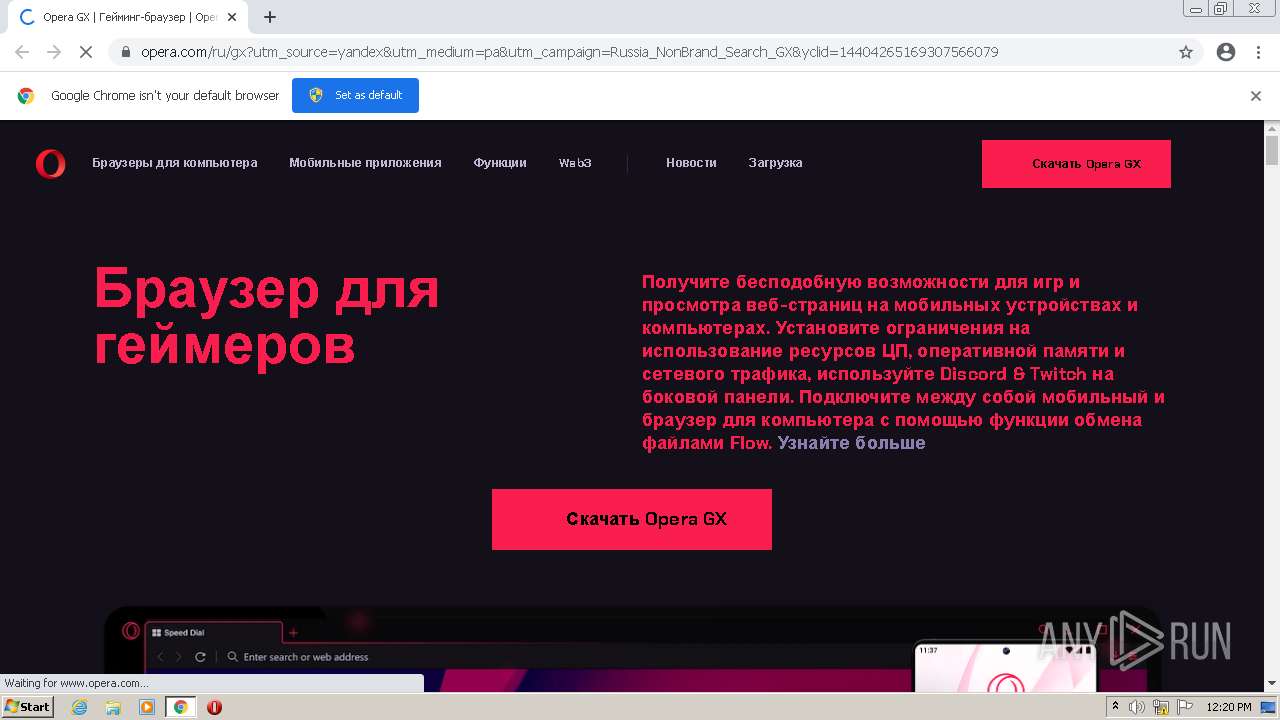Viewport: 1280px width, 720px height.
Task: Click the browser preview screenshot image
Action: [x=632, y=648]
